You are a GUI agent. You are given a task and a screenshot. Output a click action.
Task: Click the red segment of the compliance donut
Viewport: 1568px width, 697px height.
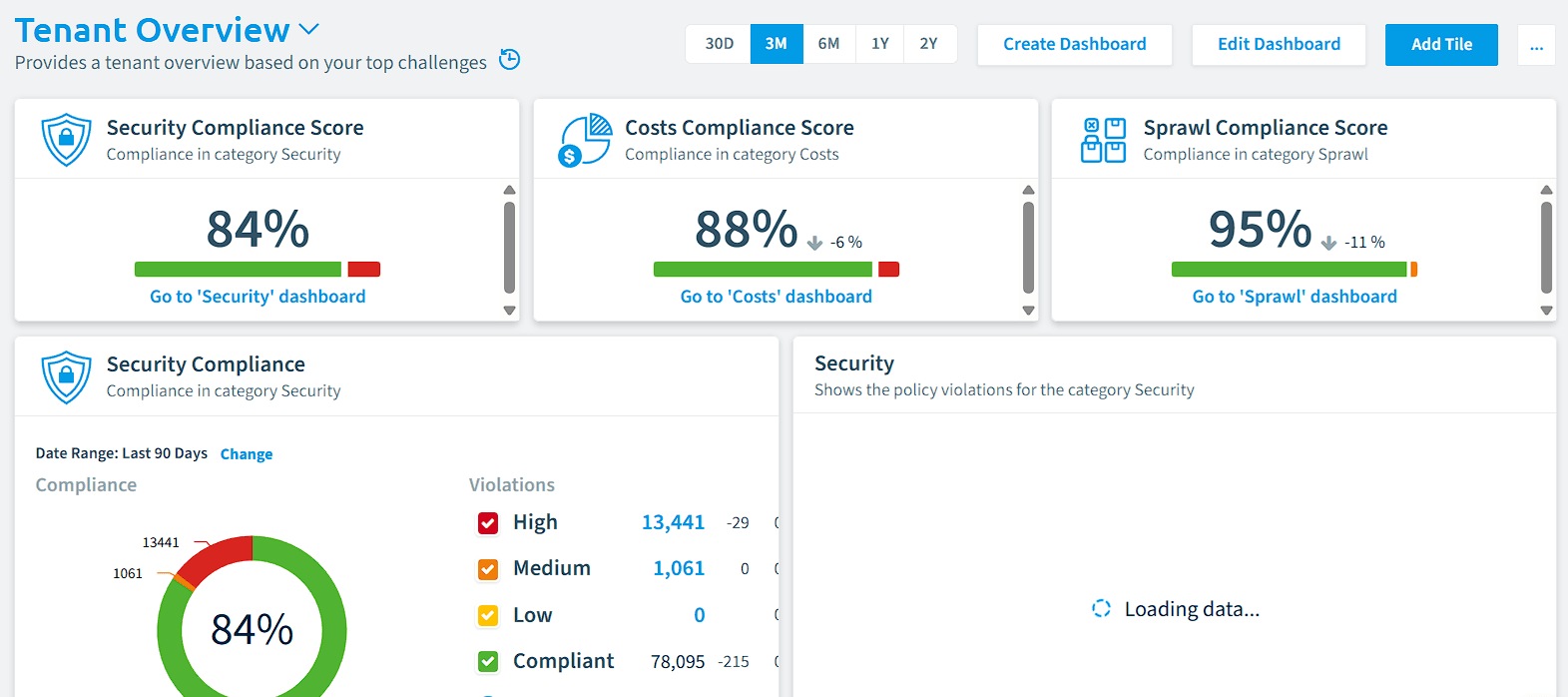pyautogui.click(x=220, y=555)
